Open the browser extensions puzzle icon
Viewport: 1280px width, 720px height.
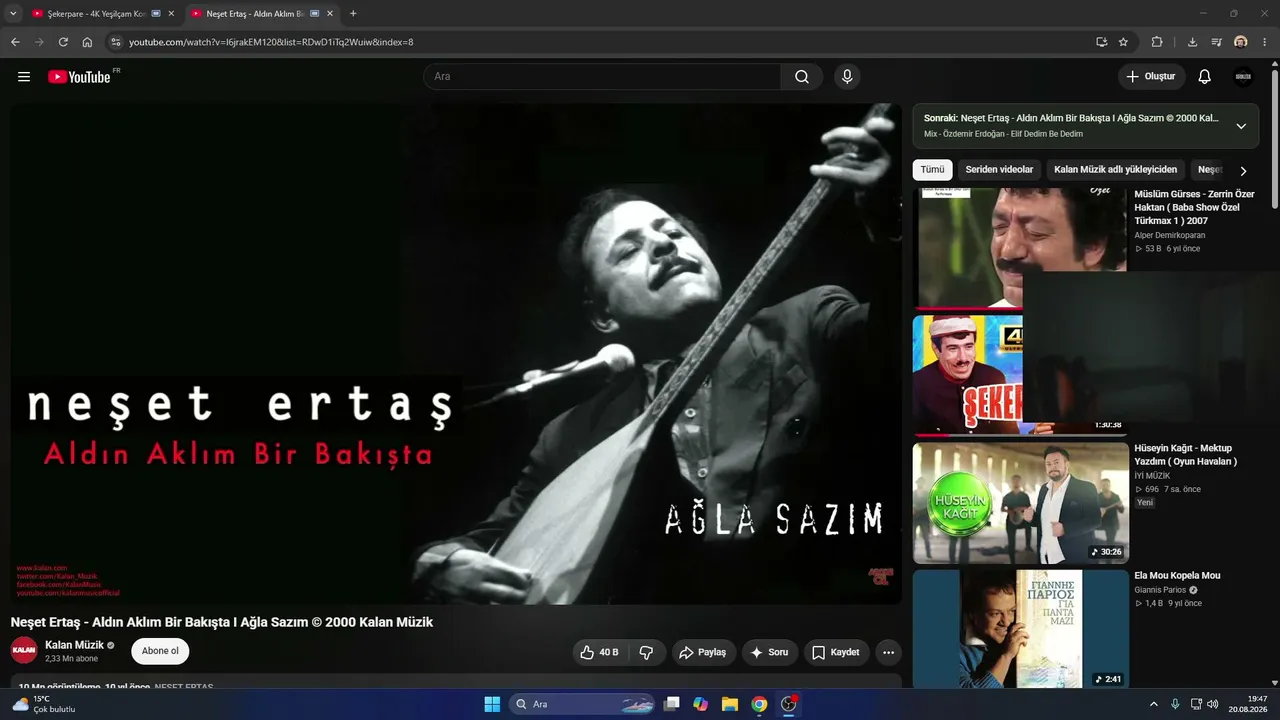[x=1157, y=42]
